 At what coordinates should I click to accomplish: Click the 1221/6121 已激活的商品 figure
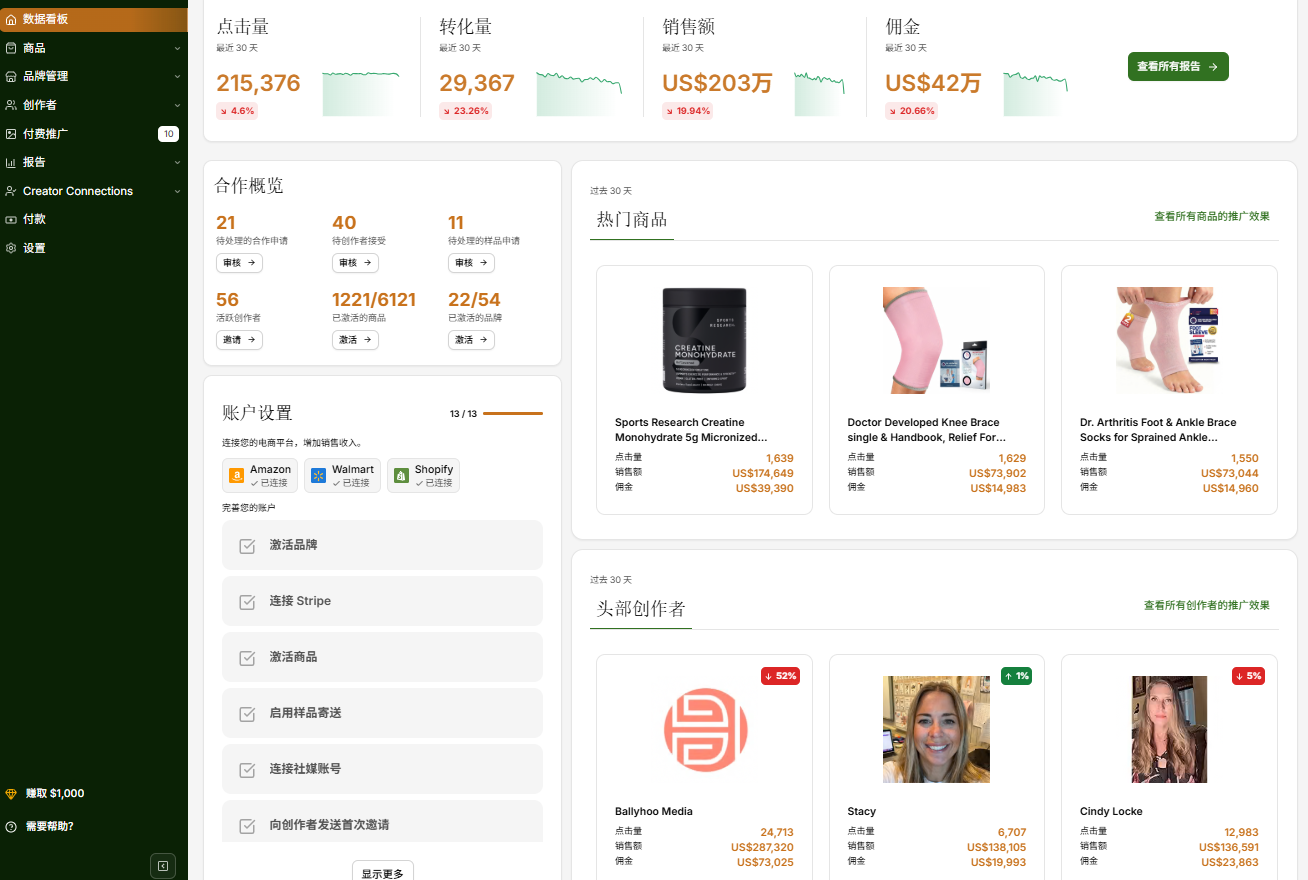374,300
